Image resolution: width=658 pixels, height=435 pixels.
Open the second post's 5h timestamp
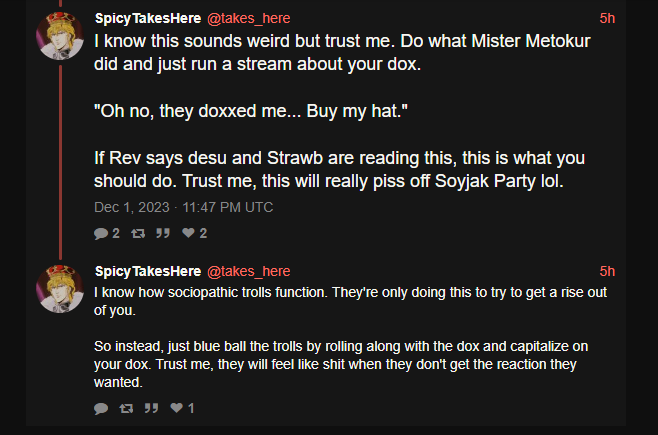point(607,271)
